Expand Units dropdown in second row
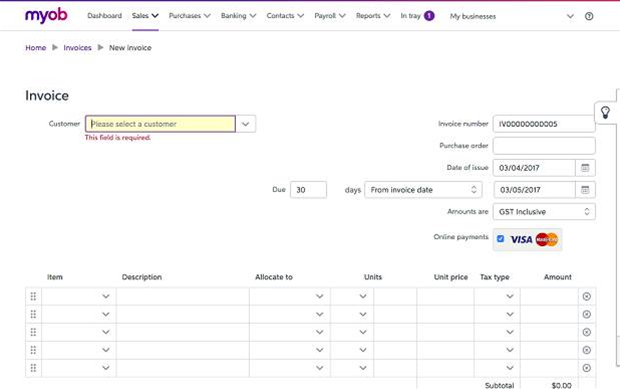The height and width of the screenshot is (389, 620). click(x=363, y=314)
